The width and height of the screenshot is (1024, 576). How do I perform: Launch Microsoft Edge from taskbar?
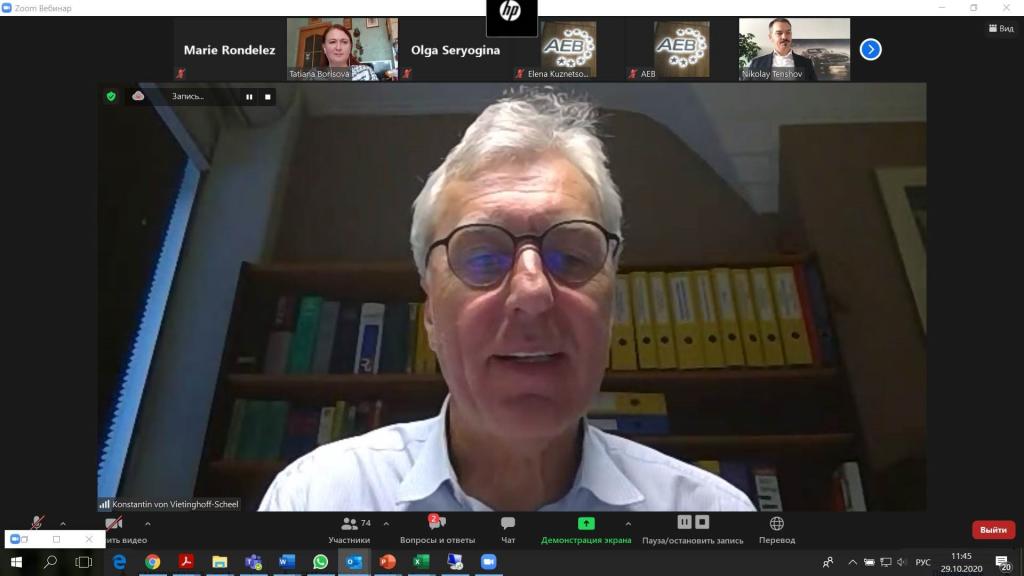tap(120, 562)
